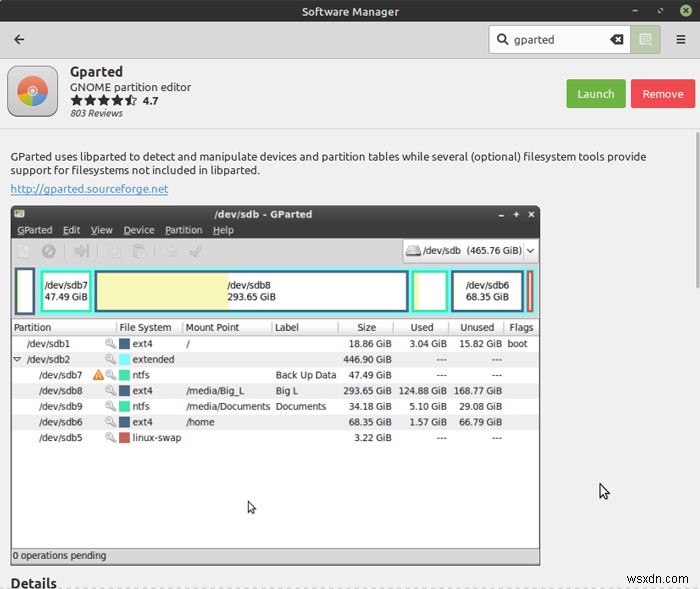Select the /media/Documents mount point cell
This screenshot has width=700, height=589.
[x=228, y=406]
